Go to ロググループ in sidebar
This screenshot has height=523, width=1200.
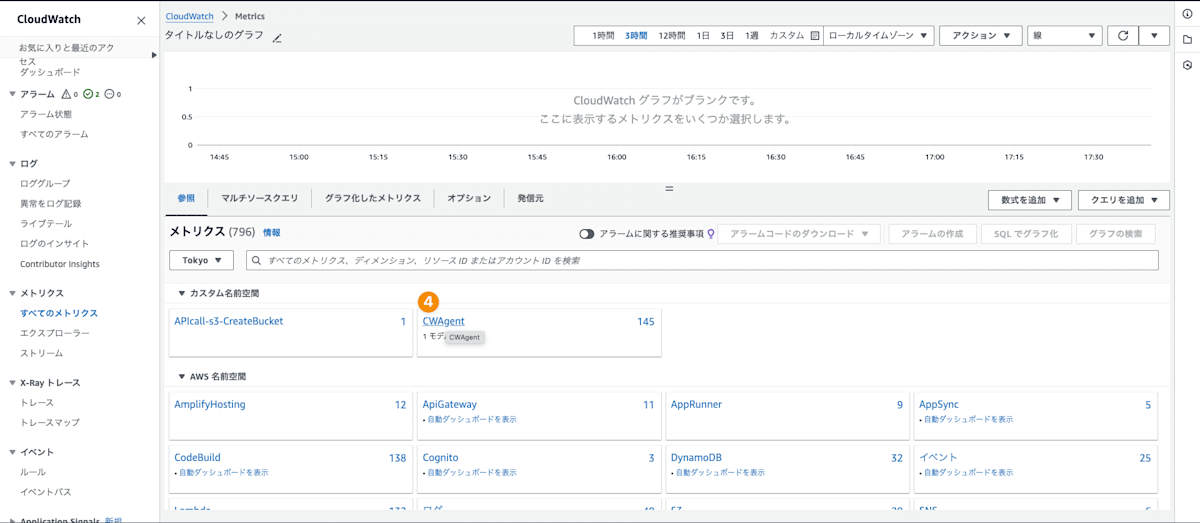[x=45, y=184]
